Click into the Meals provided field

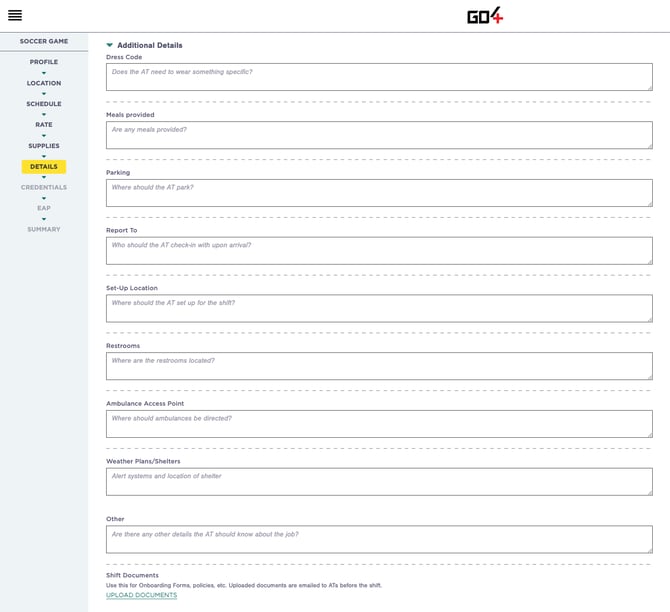pos(379,135)
